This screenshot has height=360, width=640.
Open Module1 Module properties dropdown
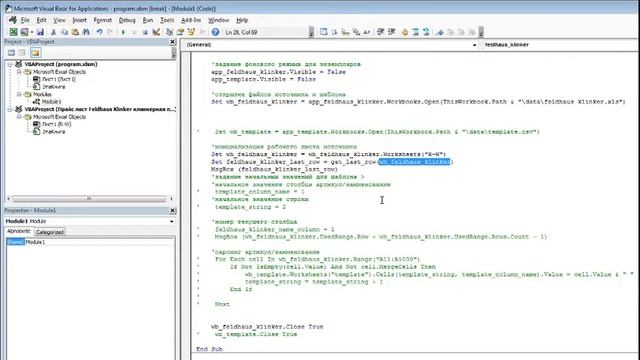tap(171, 221)
